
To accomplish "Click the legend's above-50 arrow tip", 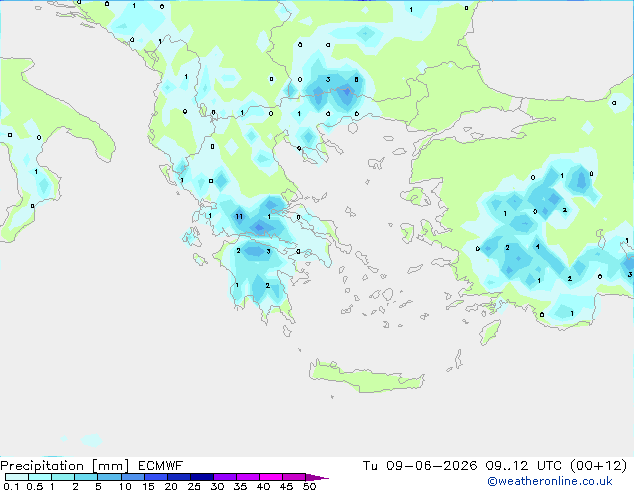I will tap(317, 477).
